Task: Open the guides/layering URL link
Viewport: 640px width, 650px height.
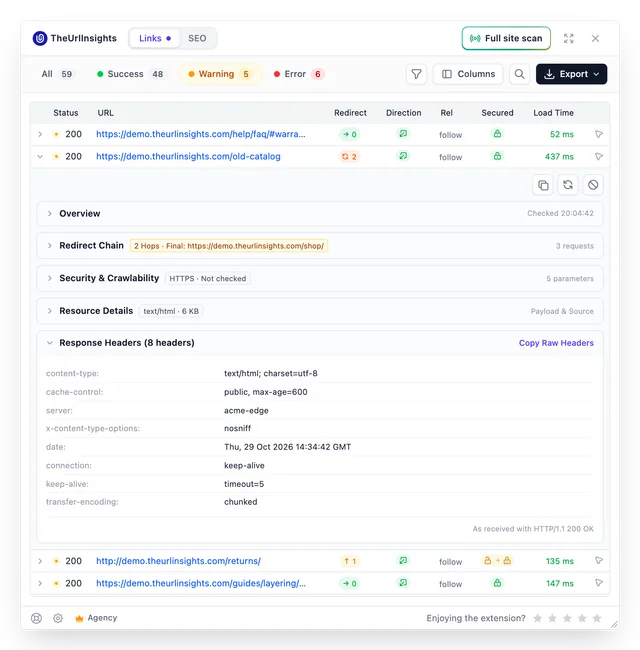Action: click(201, 584)
